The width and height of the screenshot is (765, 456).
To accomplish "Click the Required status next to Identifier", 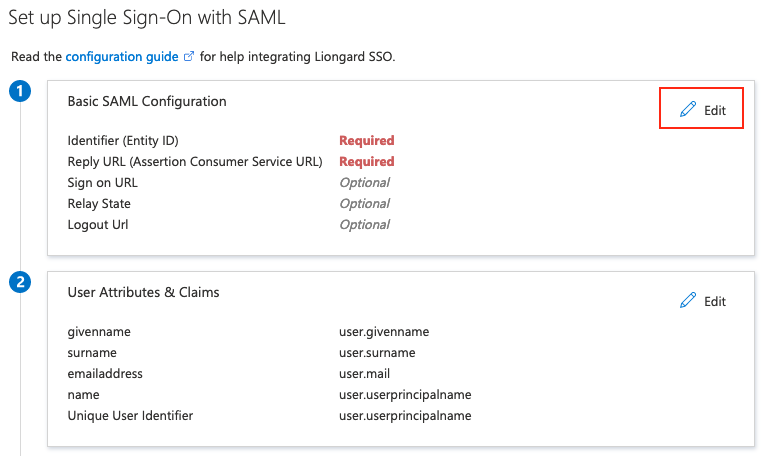I will point(366,140).
